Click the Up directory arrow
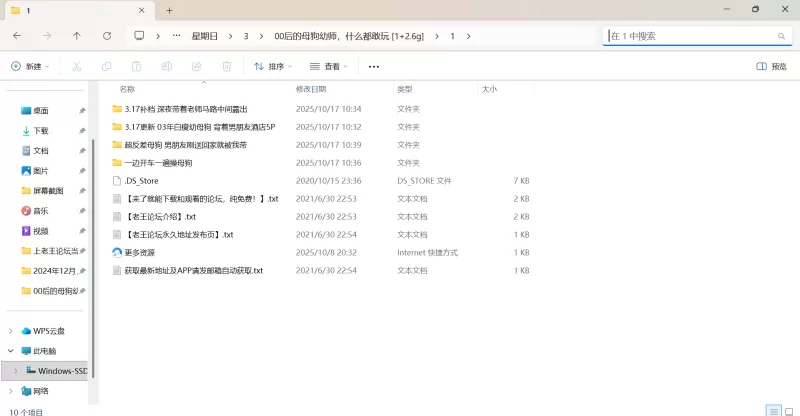 coord(77,35)
